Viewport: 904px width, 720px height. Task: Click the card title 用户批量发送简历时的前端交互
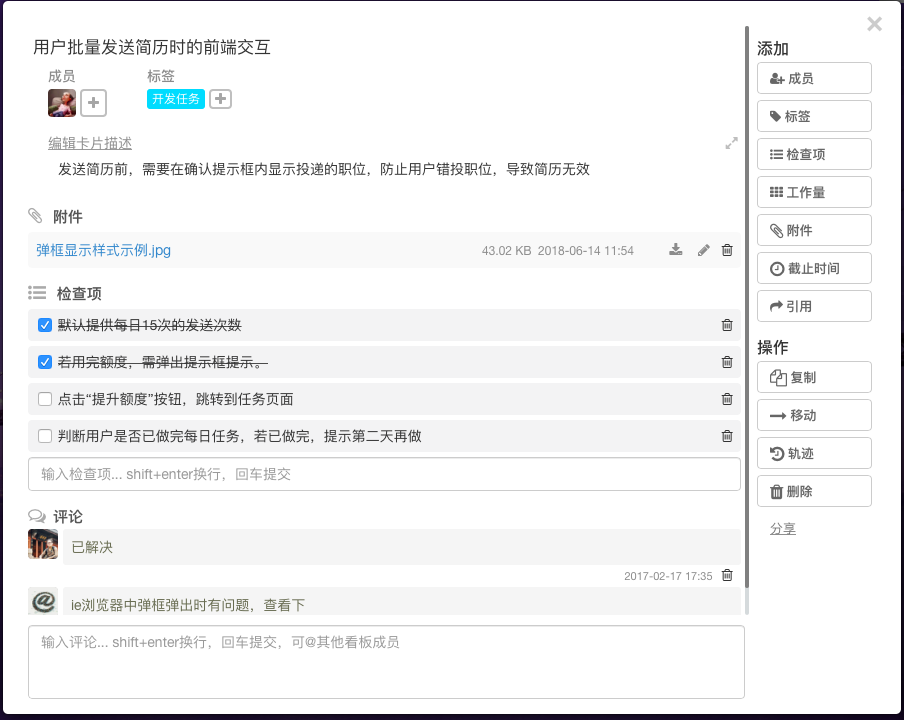(x=152, y=47)
